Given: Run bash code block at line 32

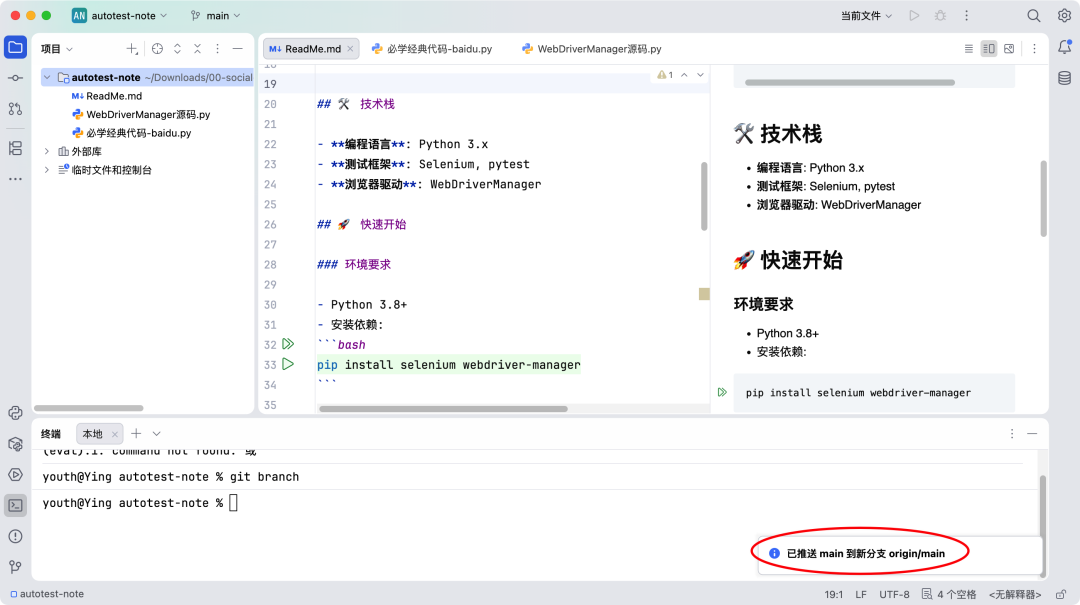Looking at the screenshot, I should [x=288, y=344].
